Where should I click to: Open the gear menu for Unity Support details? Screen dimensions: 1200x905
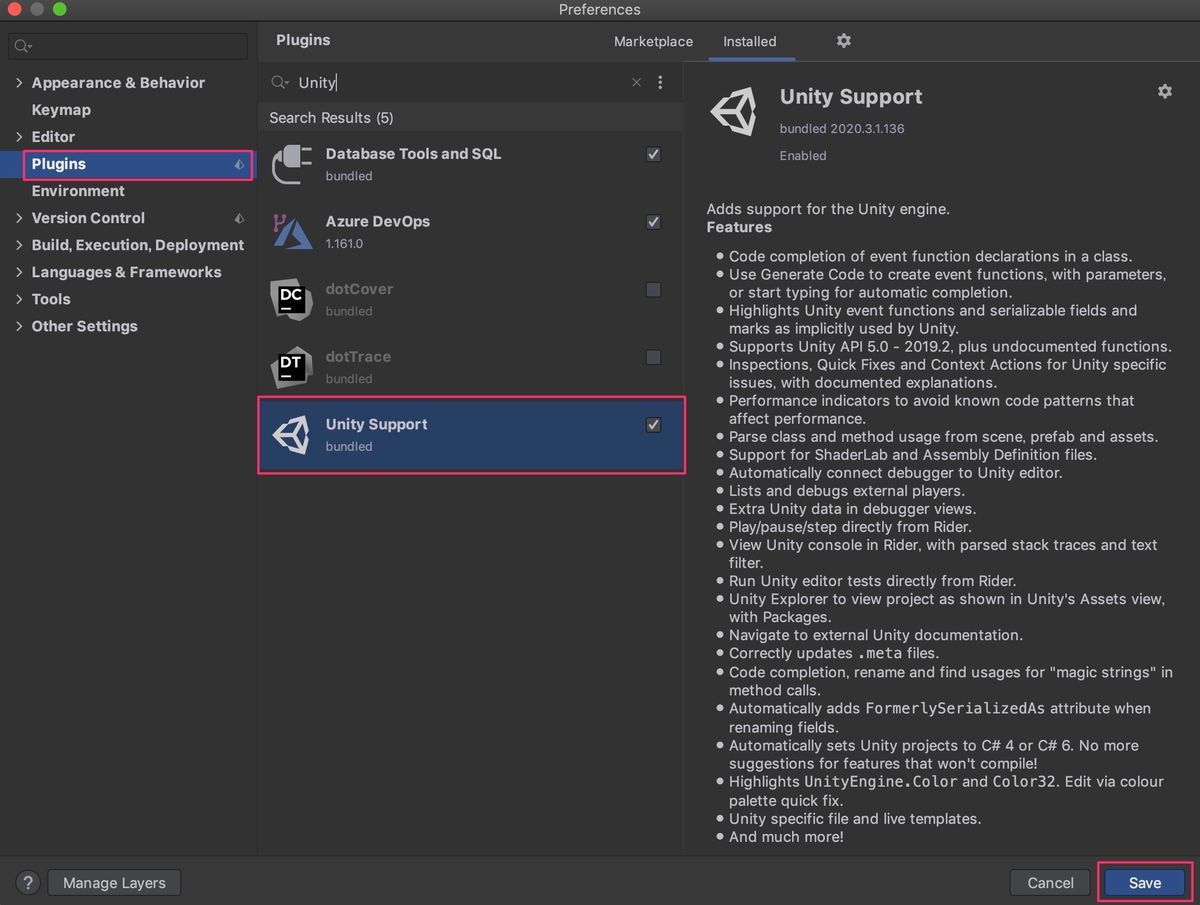pos(1164,91)
